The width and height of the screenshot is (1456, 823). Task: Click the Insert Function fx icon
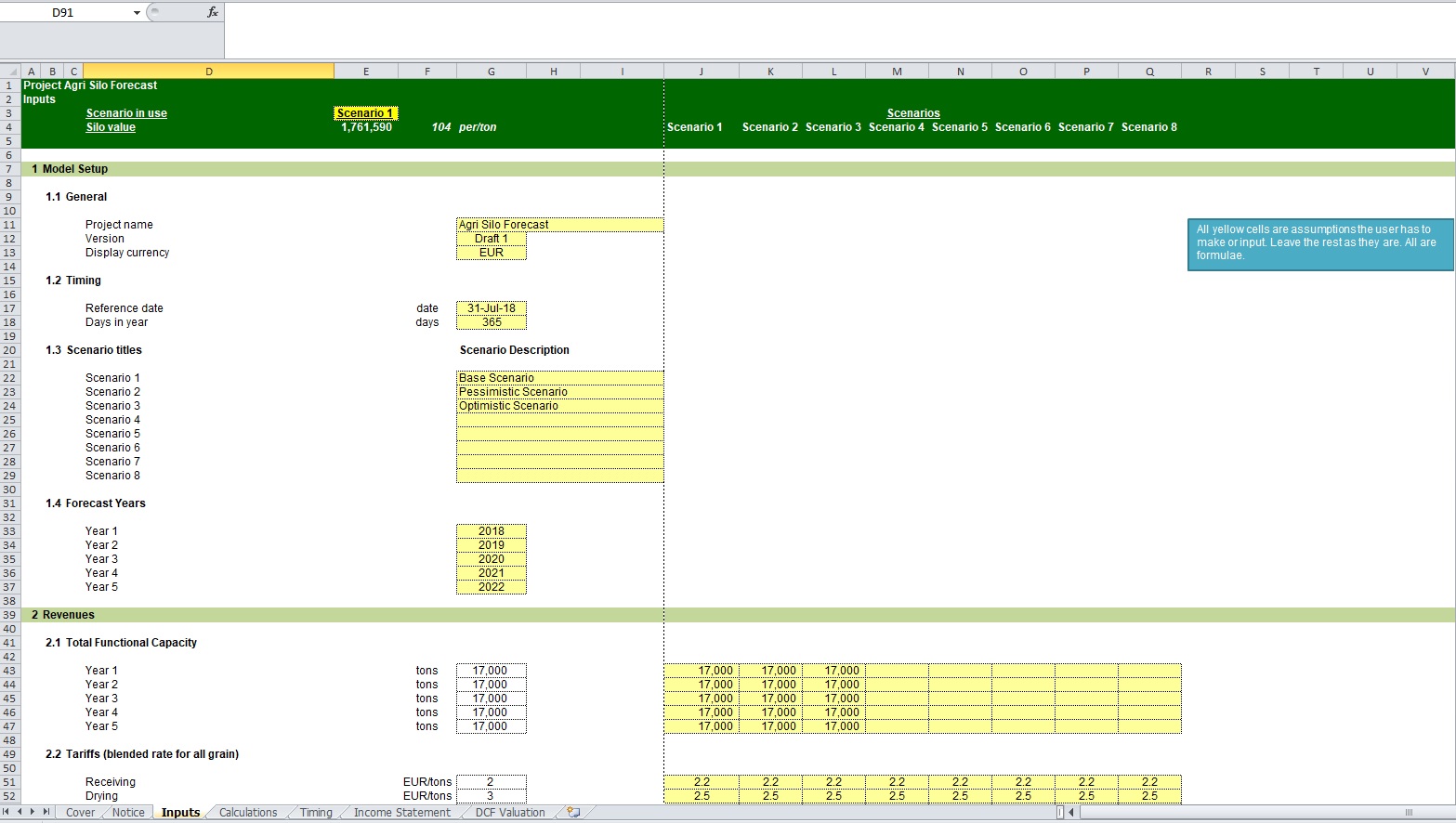tap(213, 12)
